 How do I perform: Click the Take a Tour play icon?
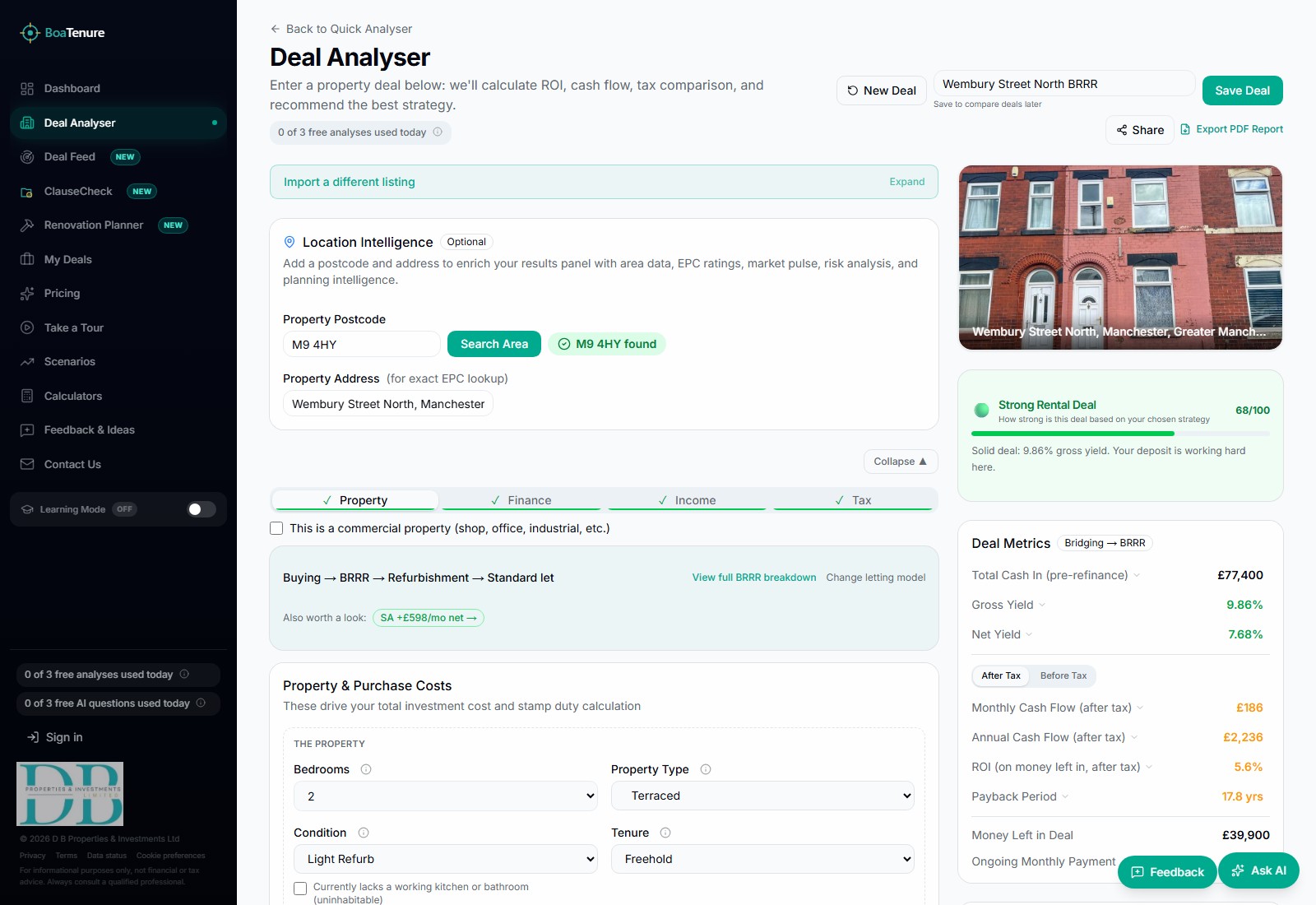click(27, 327)
